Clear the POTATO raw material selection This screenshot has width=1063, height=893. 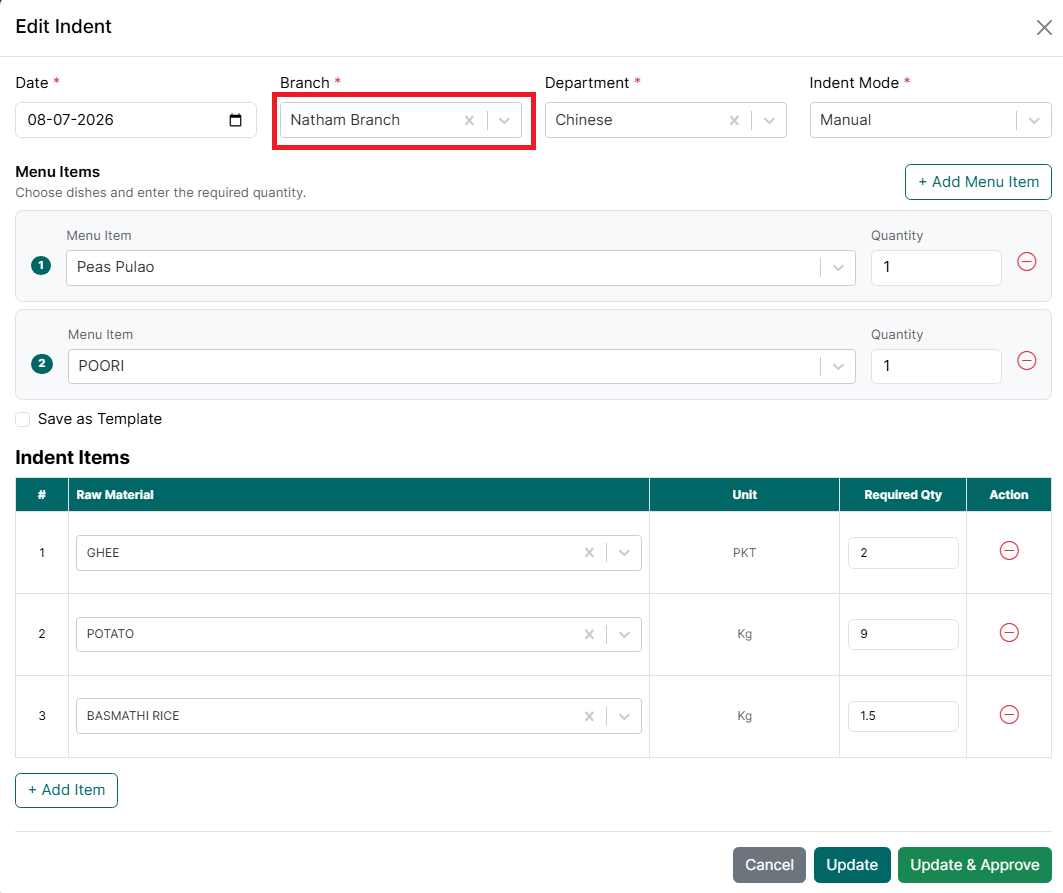[589, 634]
